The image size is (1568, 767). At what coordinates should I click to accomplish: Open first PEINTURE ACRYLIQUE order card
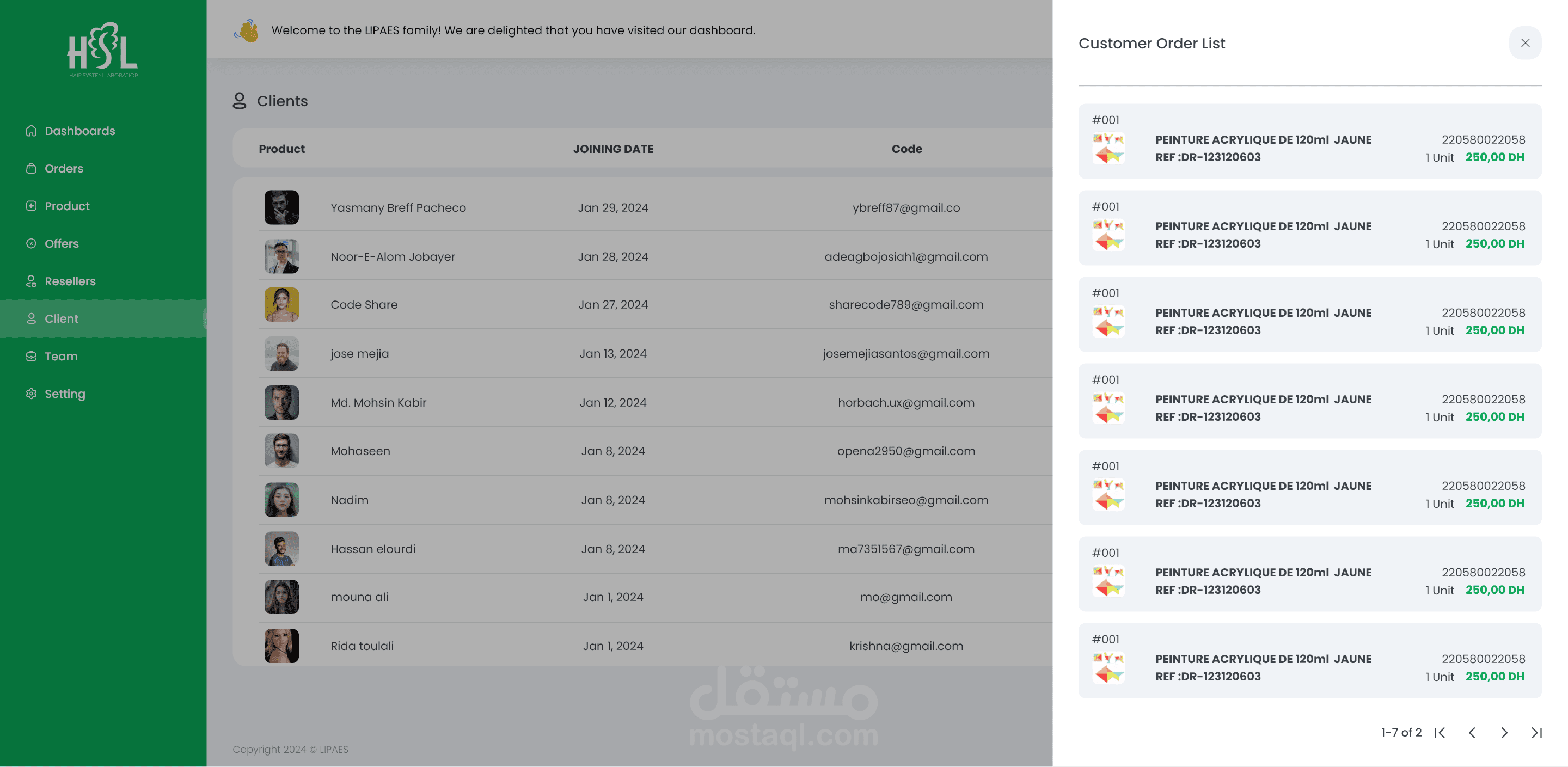pos(1310,141)
